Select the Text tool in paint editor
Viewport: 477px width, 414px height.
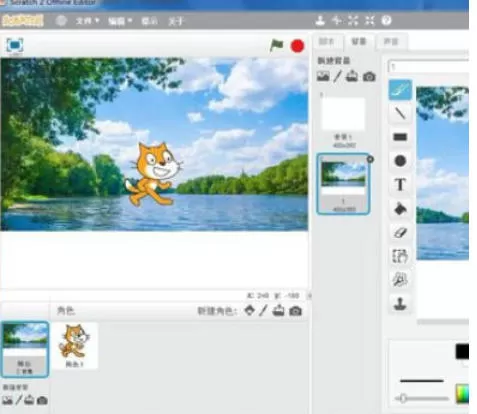pyautogui.click(x=400, y=185)
